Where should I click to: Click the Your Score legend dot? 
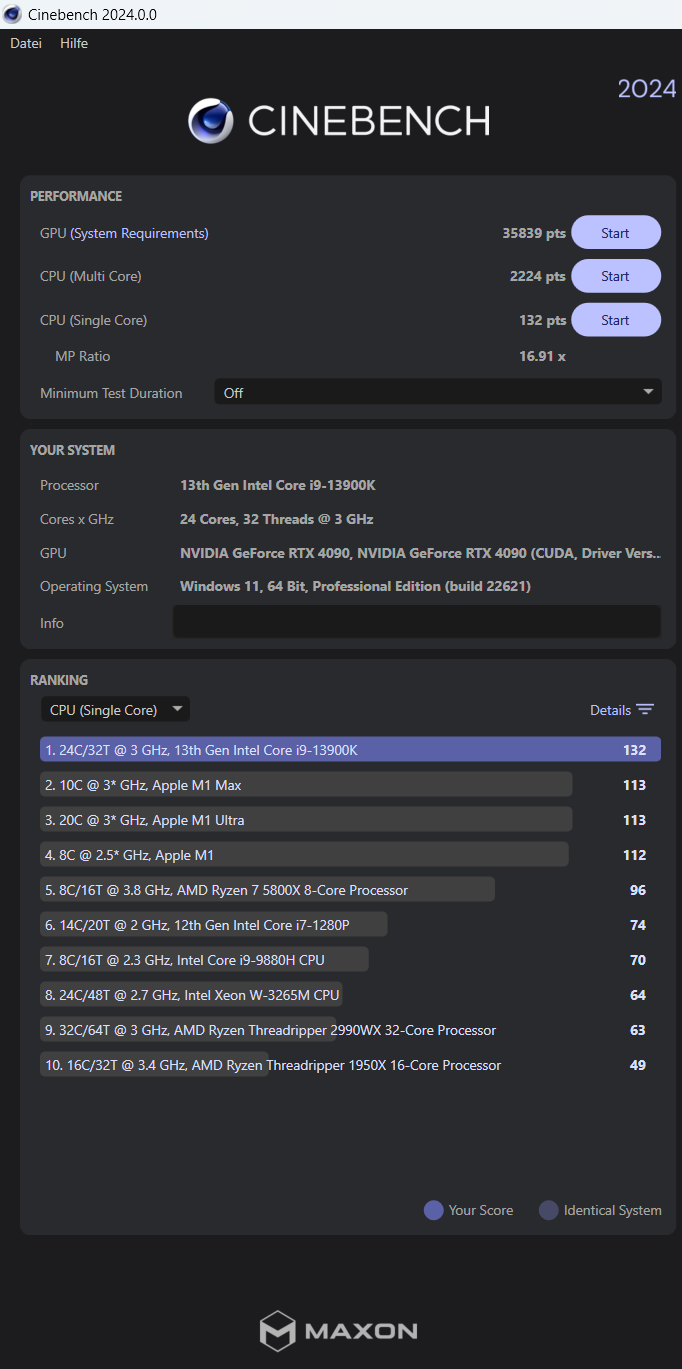click(434, 1210)
